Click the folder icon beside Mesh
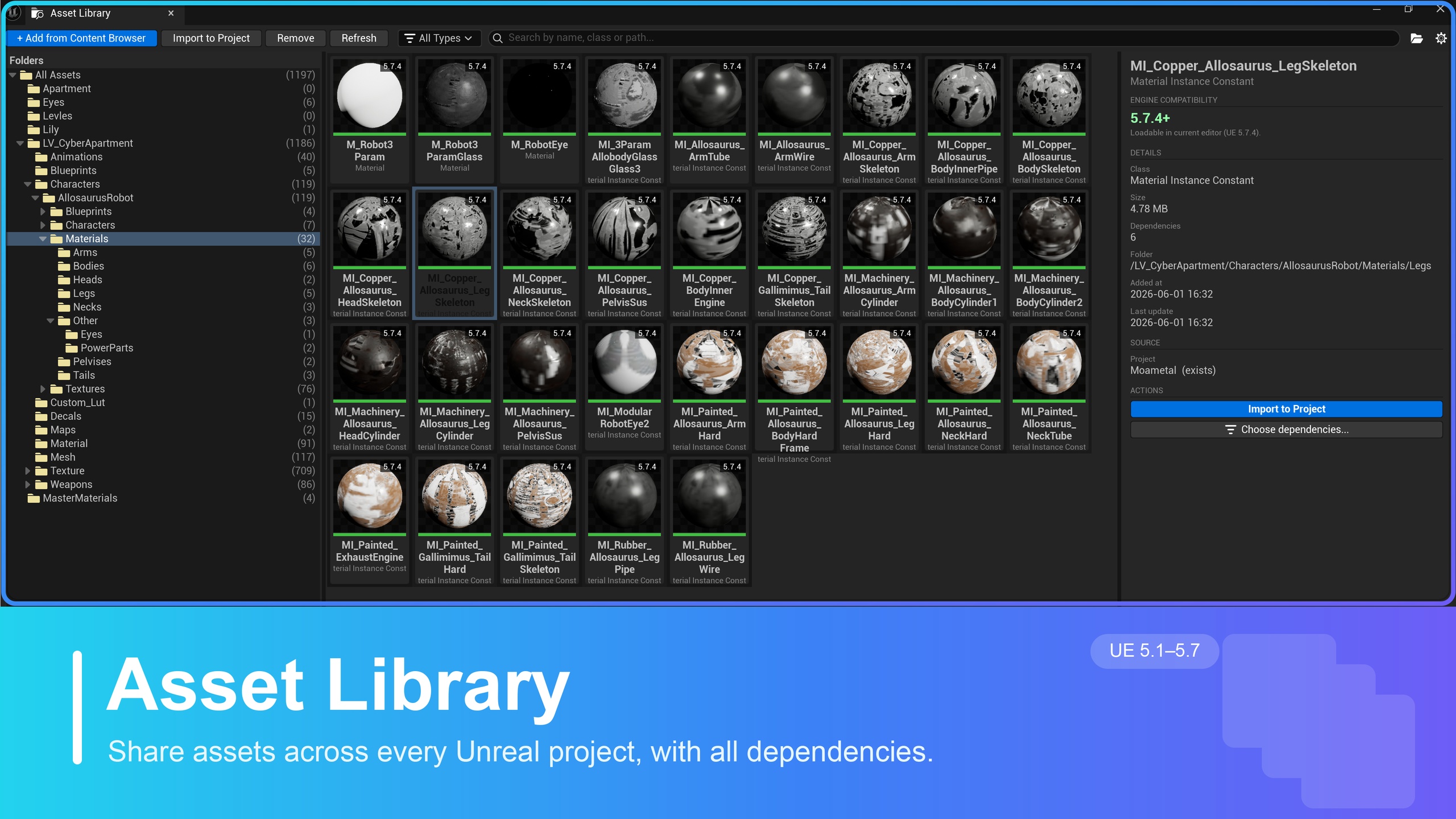This screenshot has height=819, width=1456. (42, 457)
